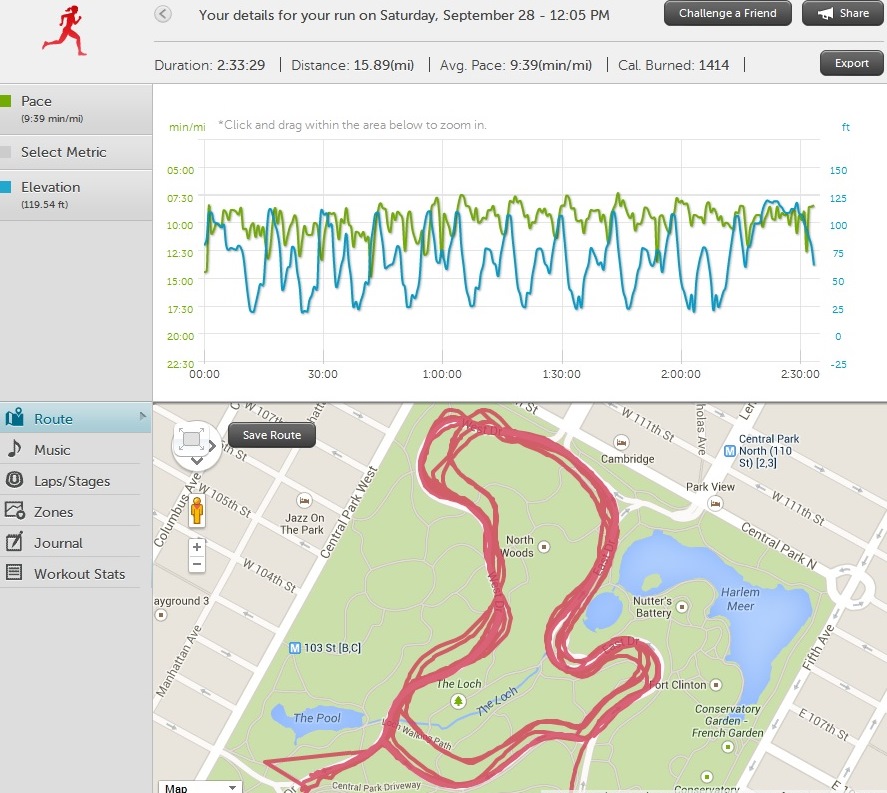
Task: Open the Map type dropdown
Action: (x=200, y=787)
